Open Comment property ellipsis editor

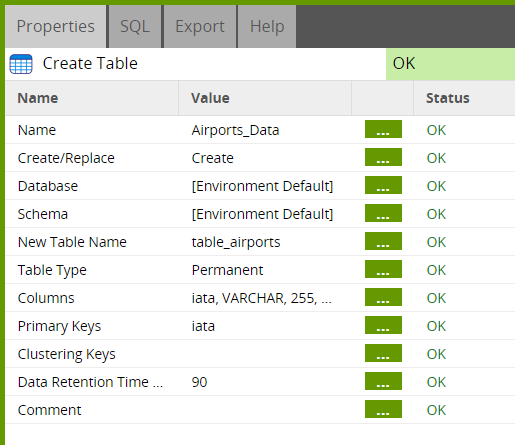(x=383, y=409)
